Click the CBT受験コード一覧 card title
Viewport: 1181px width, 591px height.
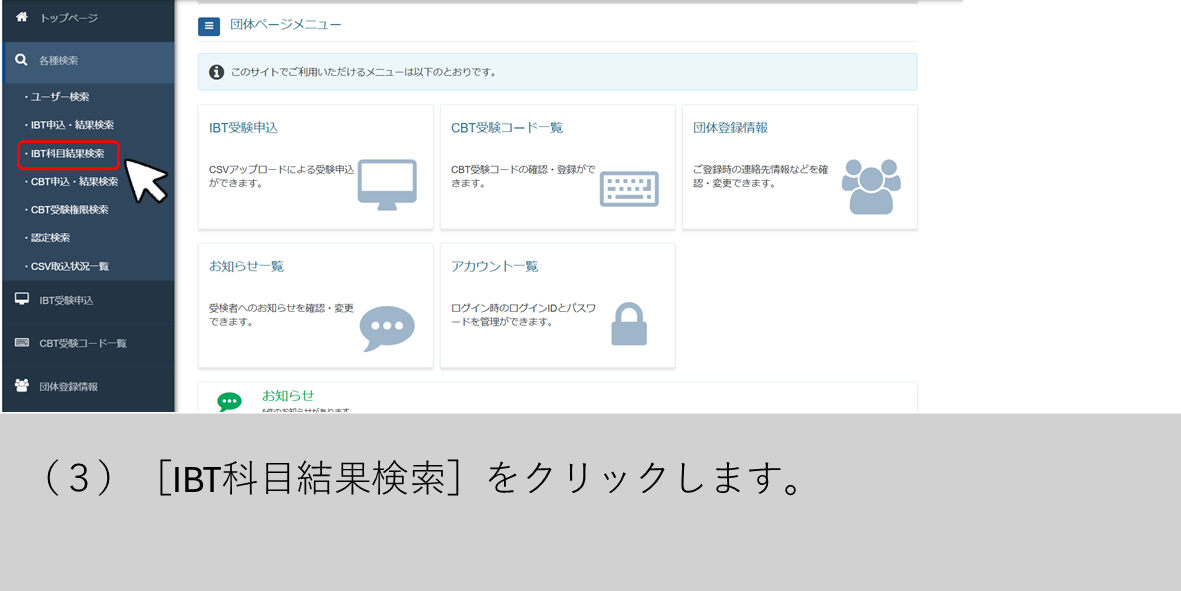pos(507,128)
